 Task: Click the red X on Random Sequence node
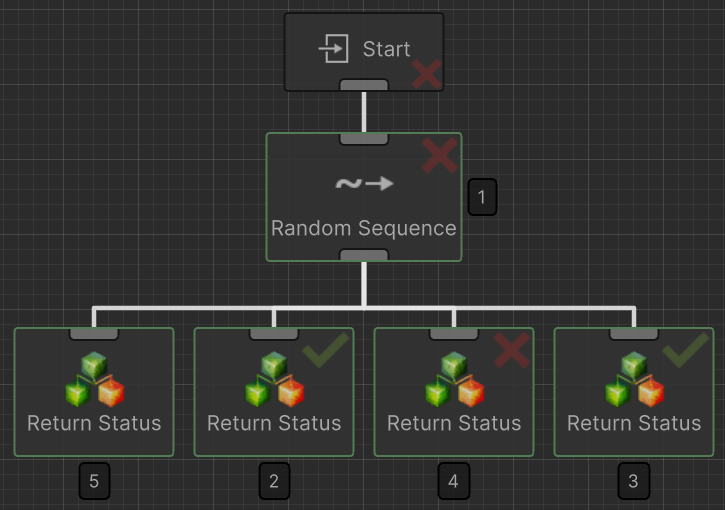(x=439, y=156)
